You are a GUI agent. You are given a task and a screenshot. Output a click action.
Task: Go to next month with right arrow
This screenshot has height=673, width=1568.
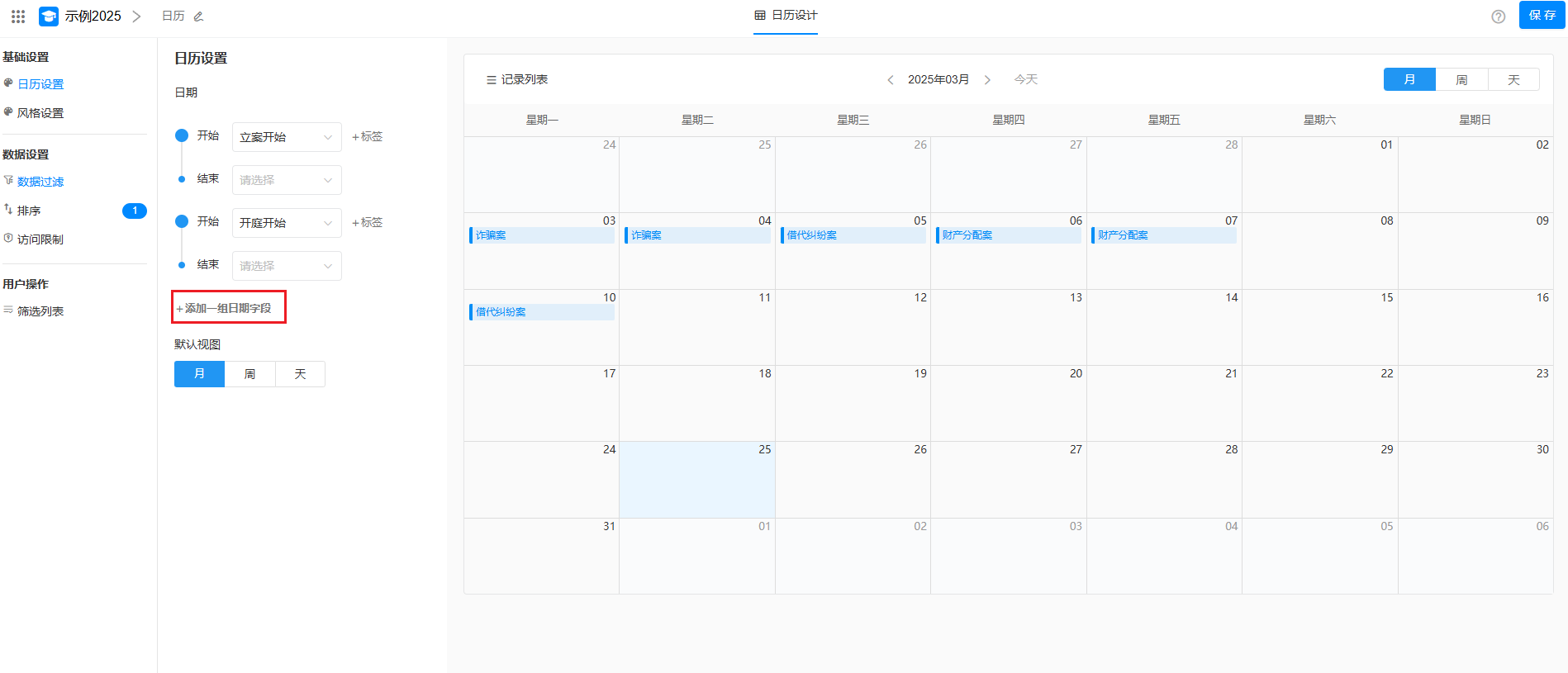(987, 80)
